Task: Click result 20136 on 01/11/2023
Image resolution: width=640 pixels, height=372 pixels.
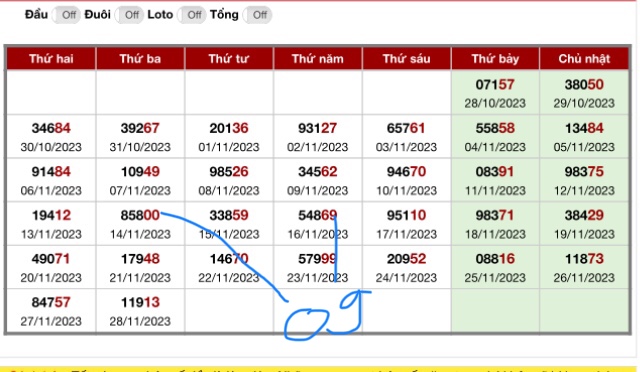Action: [229, 136]
